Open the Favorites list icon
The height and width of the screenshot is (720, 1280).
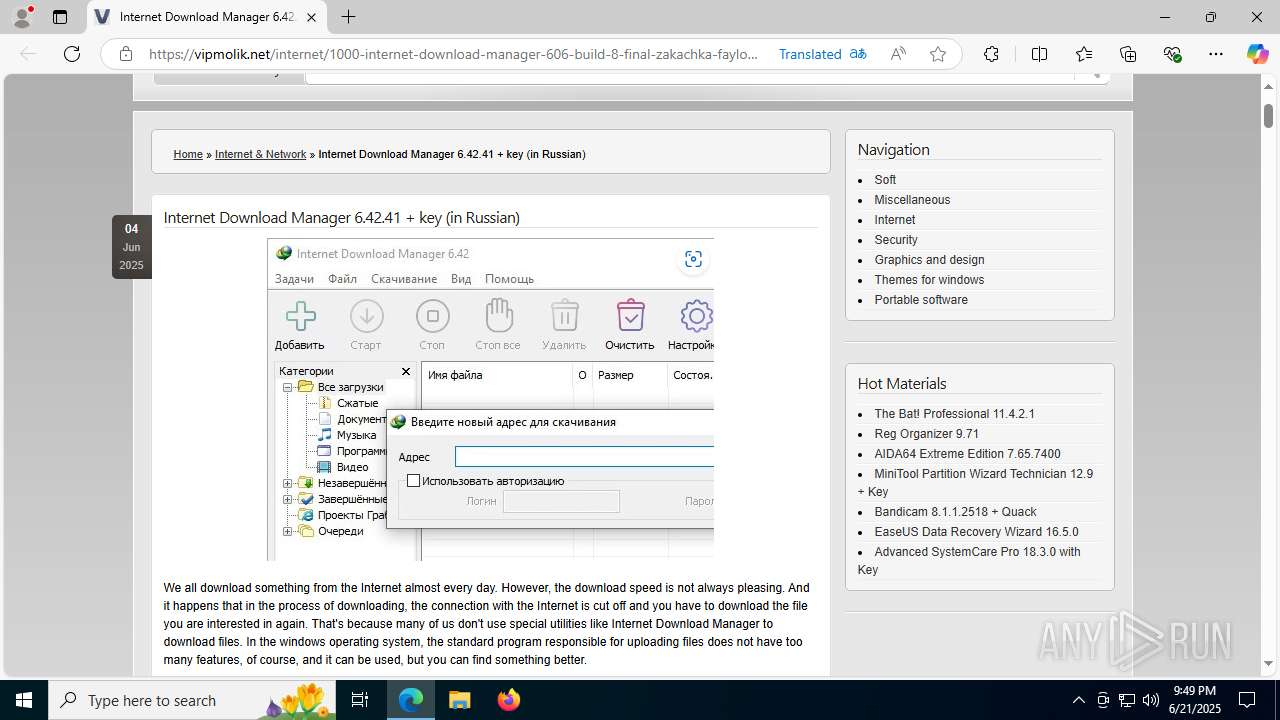tap(1084, 54)
